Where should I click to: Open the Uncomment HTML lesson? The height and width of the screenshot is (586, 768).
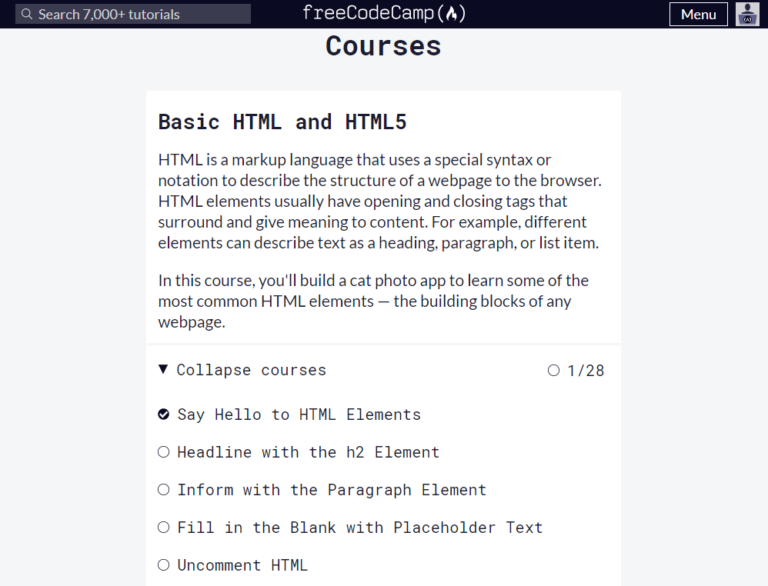pos(242,565)
